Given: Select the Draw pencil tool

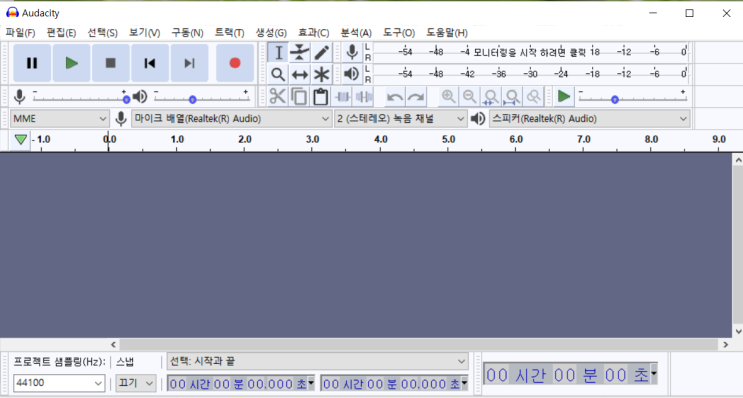Looking at the screenshot, I should click(x=322, y=52).
